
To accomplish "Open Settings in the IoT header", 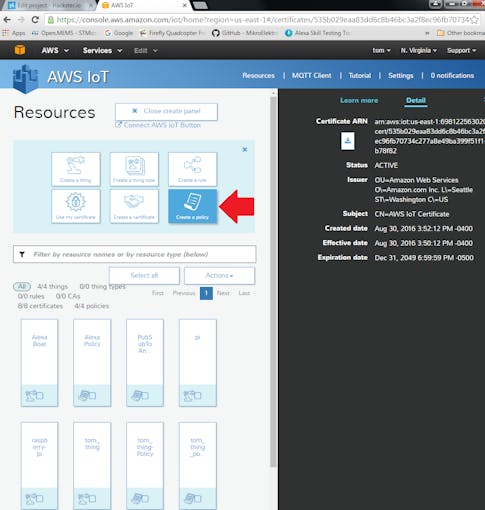I will pos(401,76).
